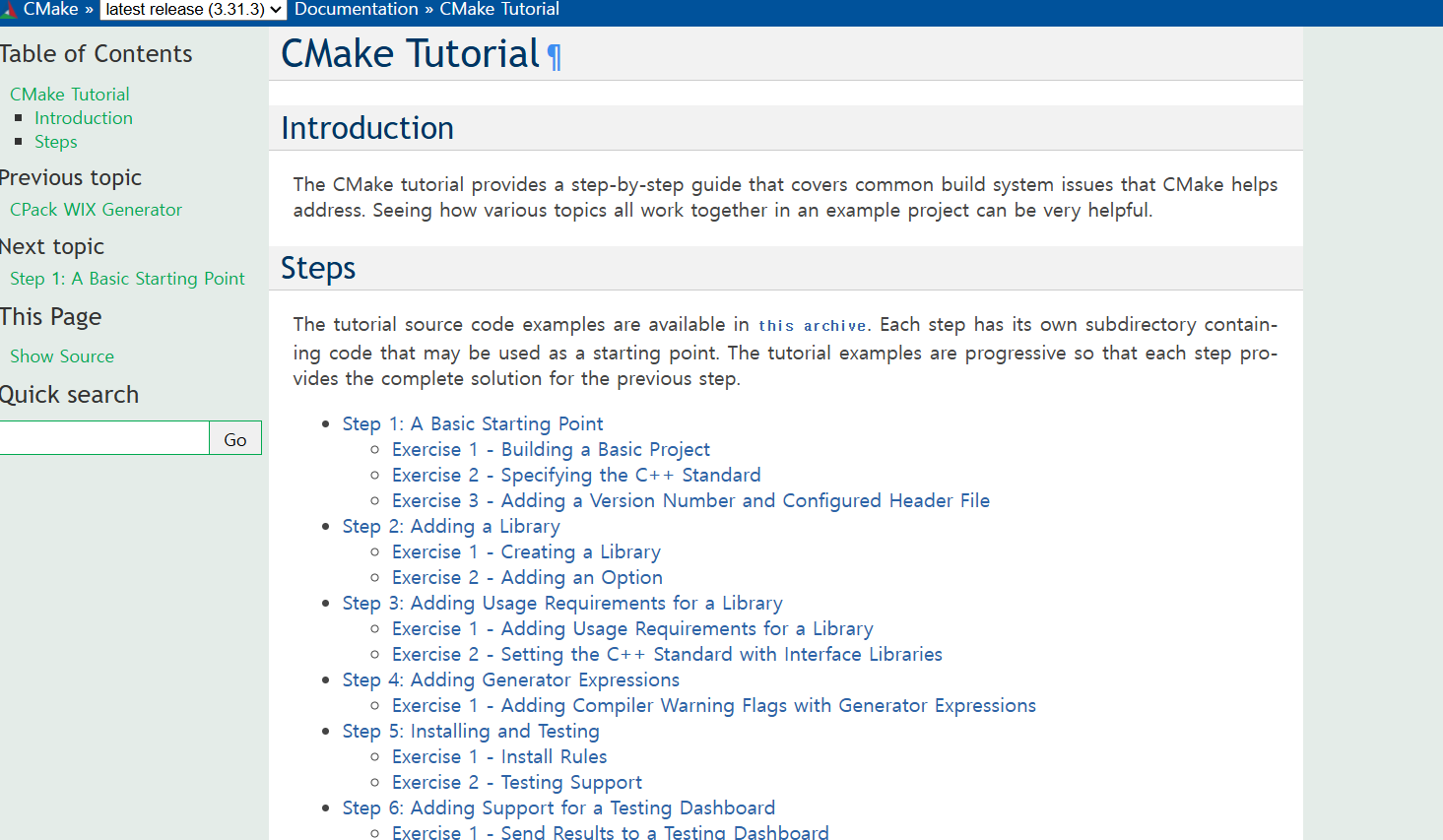
Task: Open Exercise 2 - Setting the C++ Standard with Interface Libraries
Action: (x=667, y=655)
